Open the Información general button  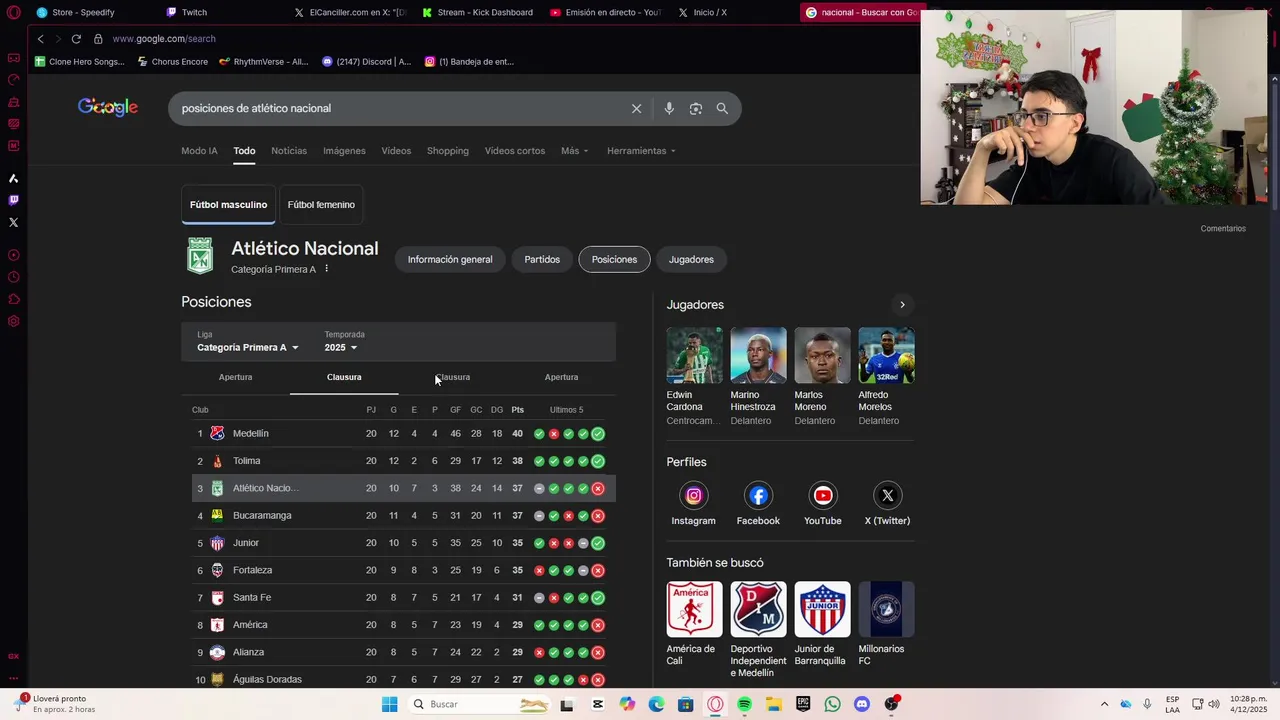(450, 259)
